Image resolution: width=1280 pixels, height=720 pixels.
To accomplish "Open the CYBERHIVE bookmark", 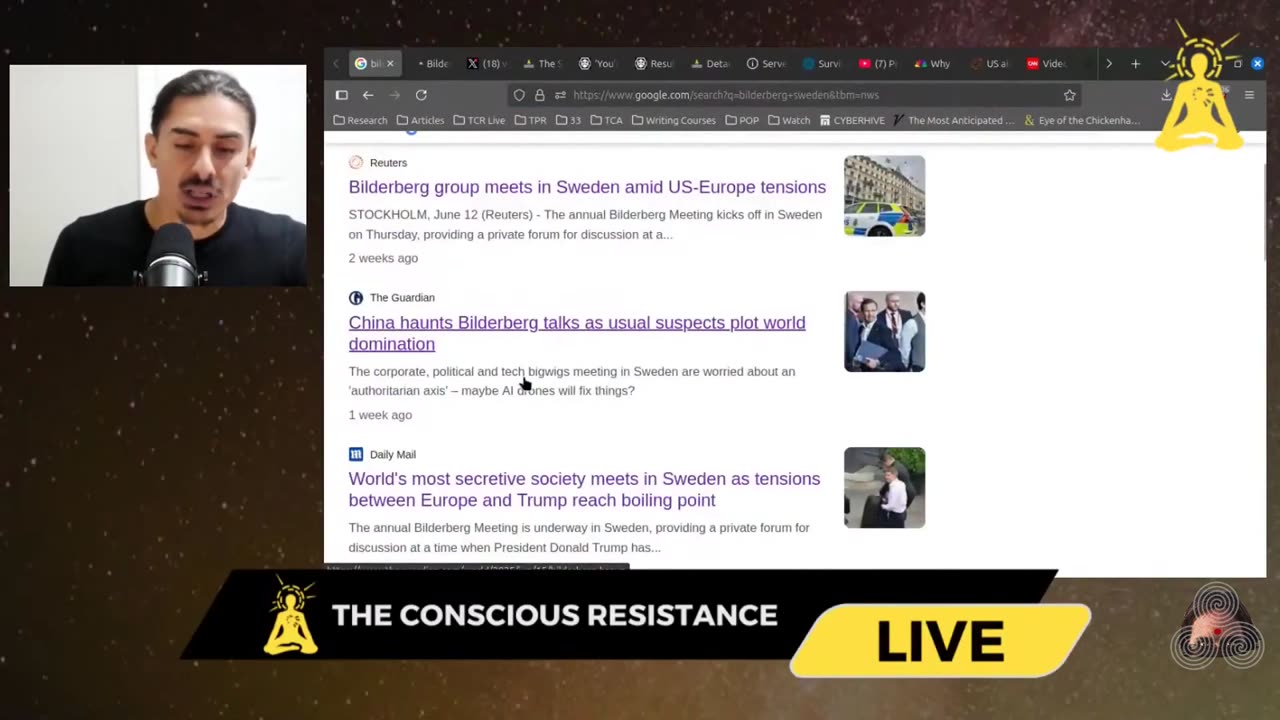I will [852, 120].
